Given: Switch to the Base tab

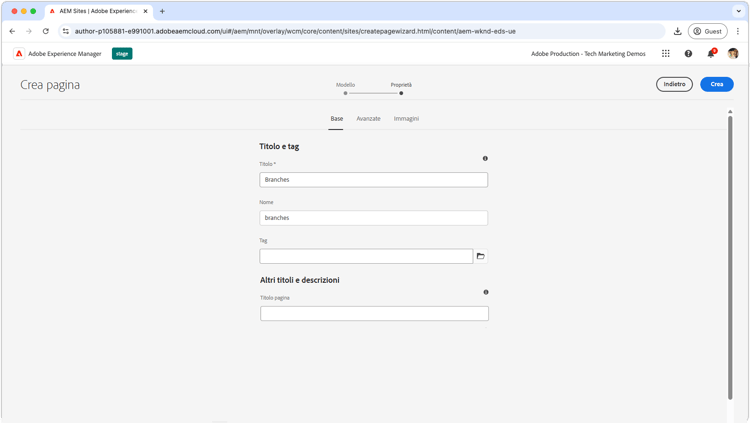Looking at the screenshot, I should pos(336,119).
